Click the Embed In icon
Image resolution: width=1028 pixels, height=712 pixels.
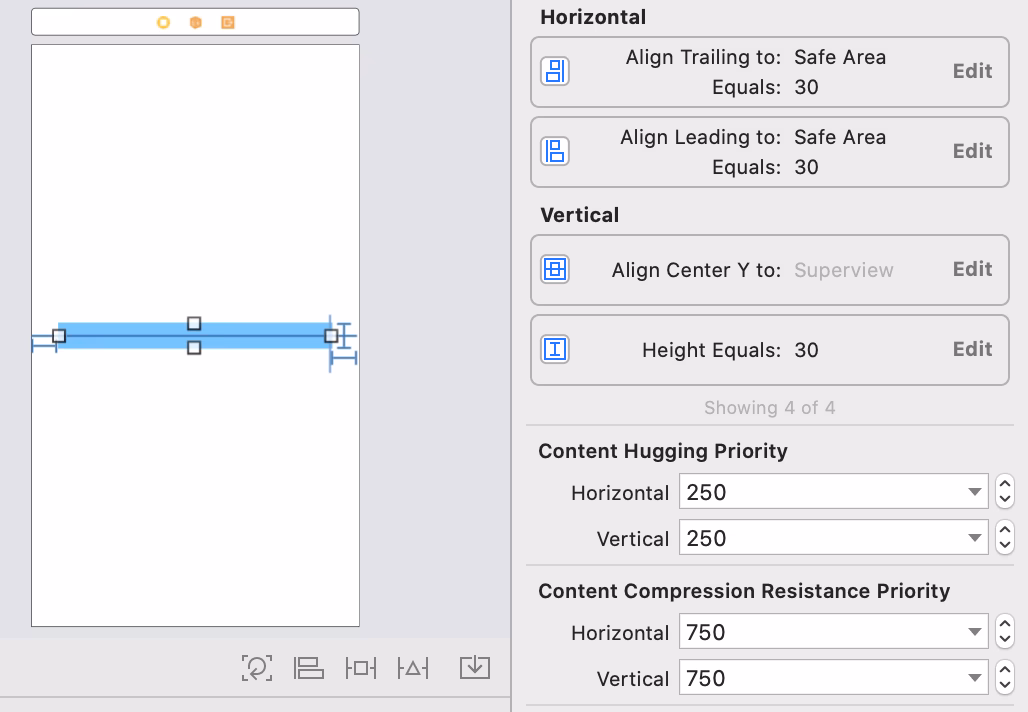pos(475,668)
